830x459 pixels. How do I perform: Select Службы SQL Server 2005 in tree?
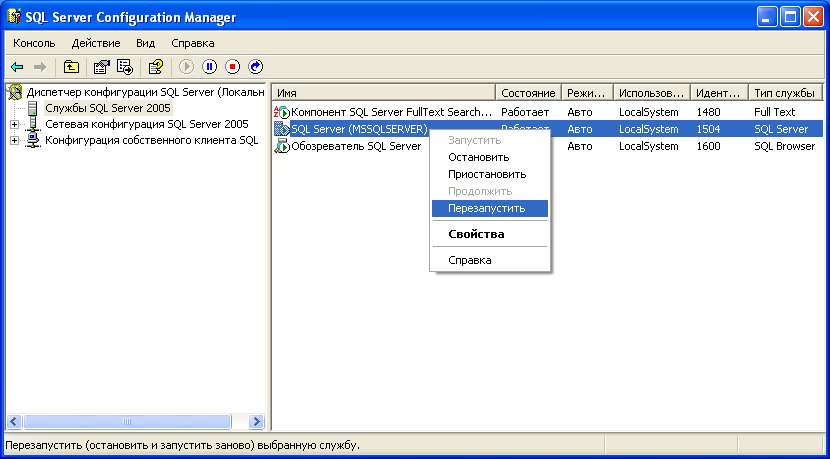(107, 108)
